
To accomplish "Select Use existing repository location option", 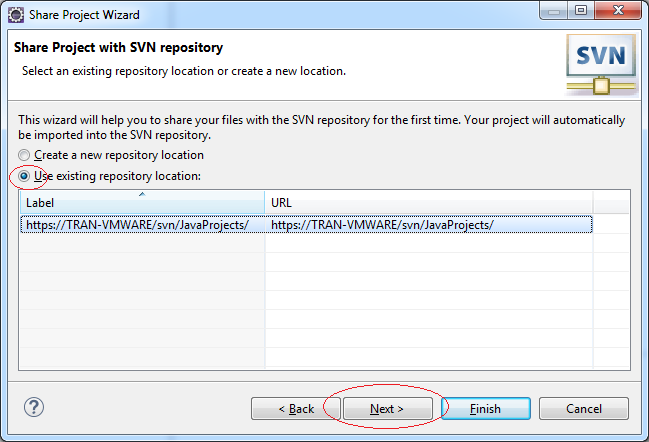I will tap(110, 176).
